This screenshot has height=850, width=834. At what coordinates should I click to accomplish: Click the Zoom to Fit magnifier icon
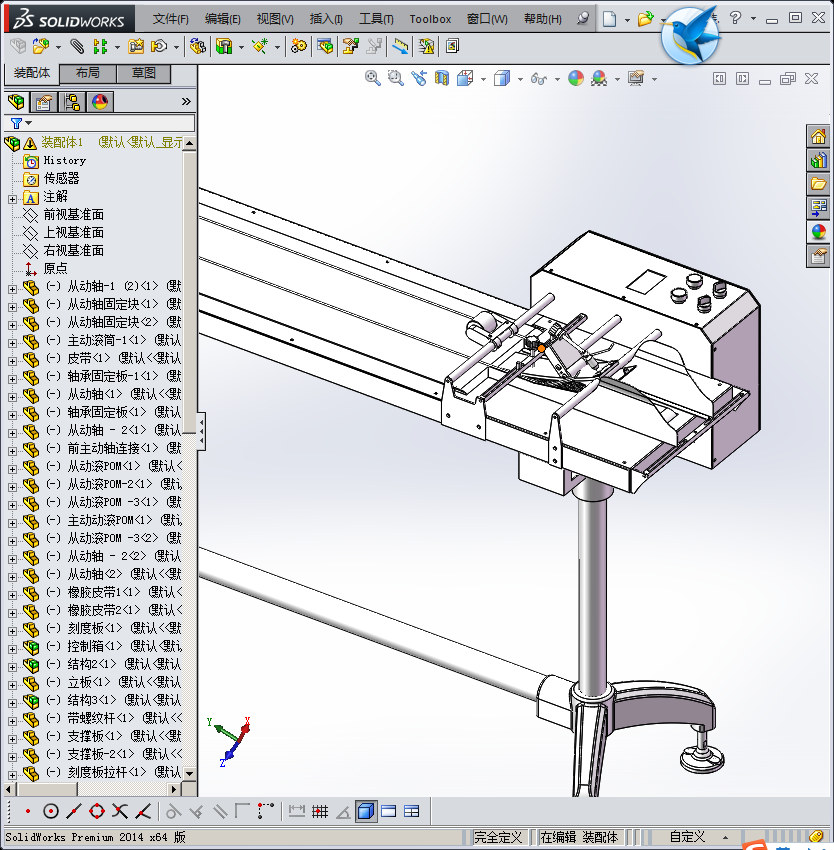click(373, 79)
